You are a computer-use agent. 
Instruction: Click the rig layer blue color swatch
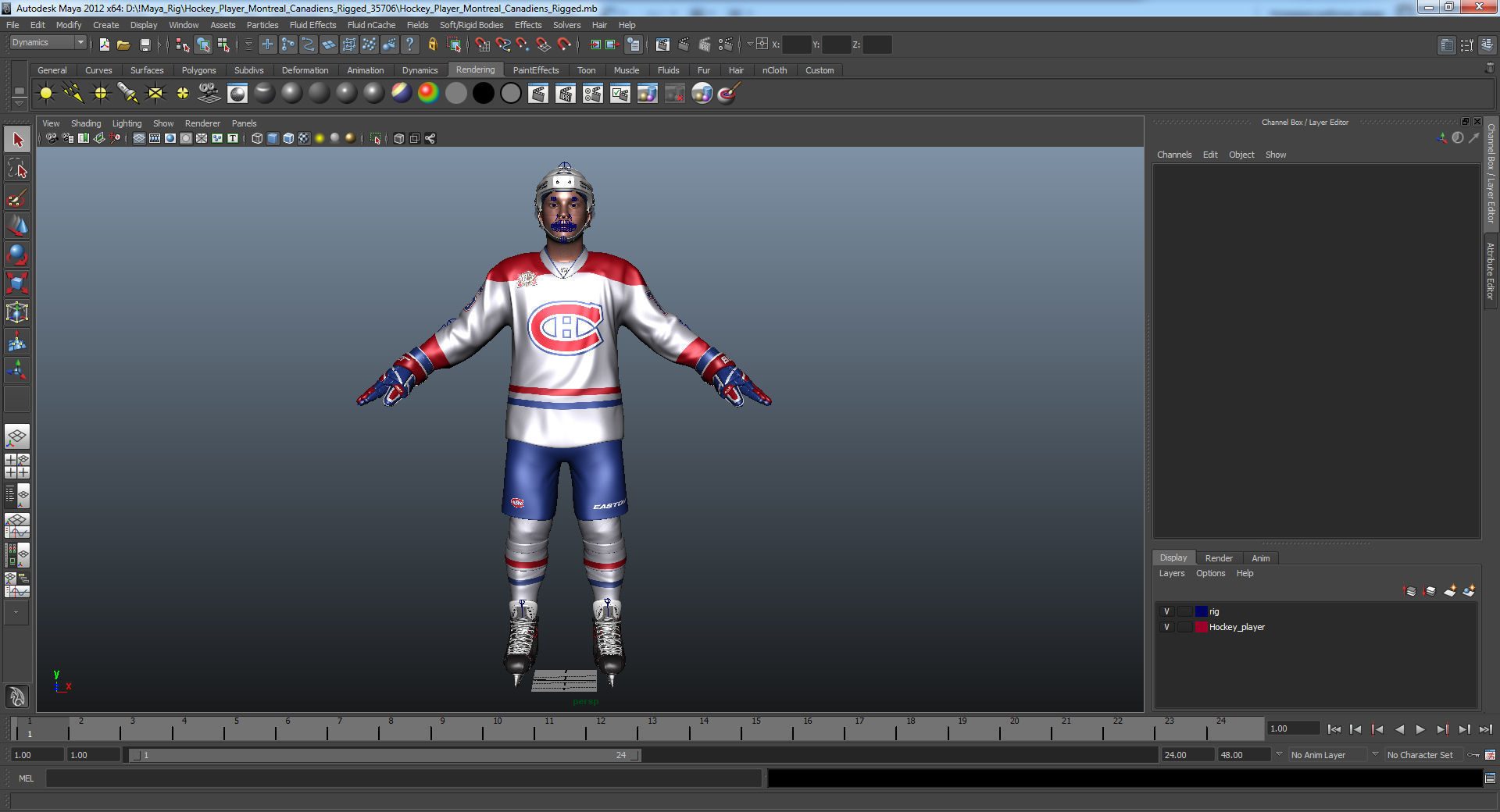pos(1201,611)
